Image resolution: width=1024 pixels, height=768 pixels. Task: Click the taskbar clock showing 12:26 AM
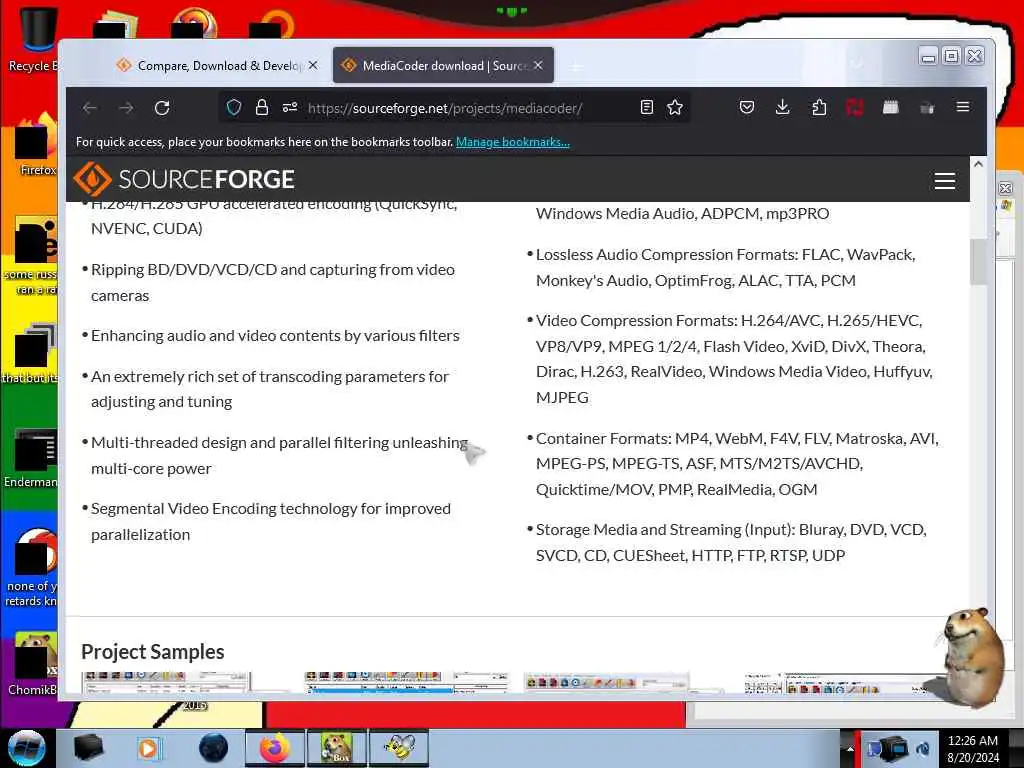973,748
